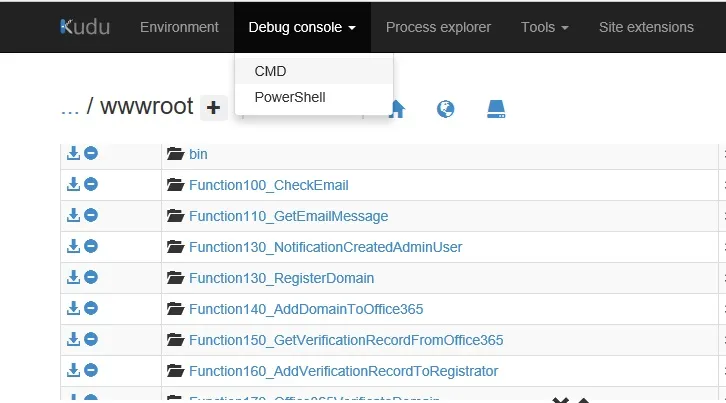The width and height of the screenshot is (726, 403).
Task: Click the drive icon in breadcrumb bar
Action: pos(497,108)
